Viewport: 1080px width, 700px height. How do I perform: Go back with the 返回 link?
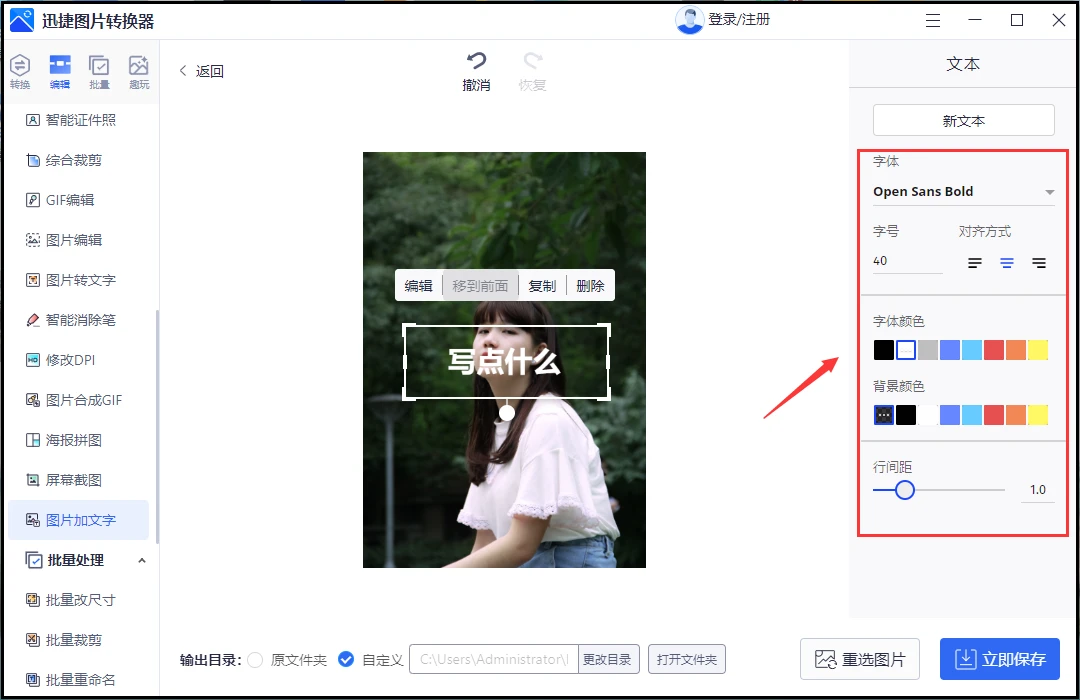[x=201, y=71]
